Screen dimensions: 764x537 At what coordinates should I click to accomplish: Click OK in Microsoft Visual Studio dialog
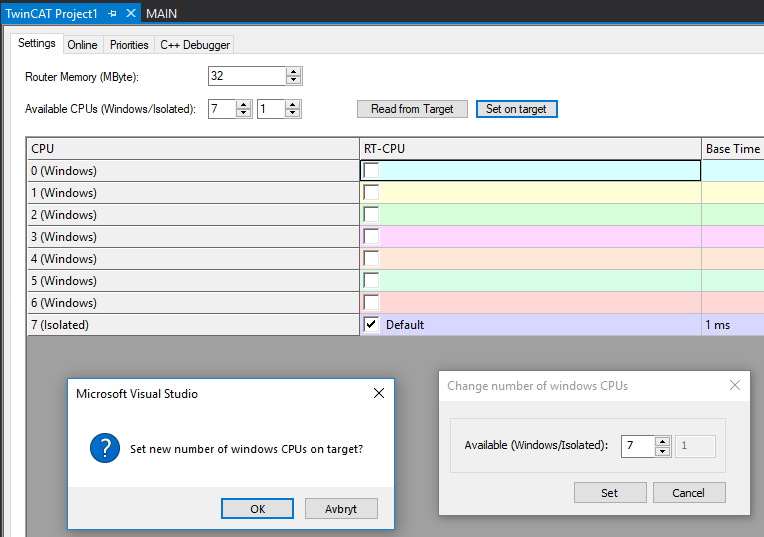click(x=257, y=509)
